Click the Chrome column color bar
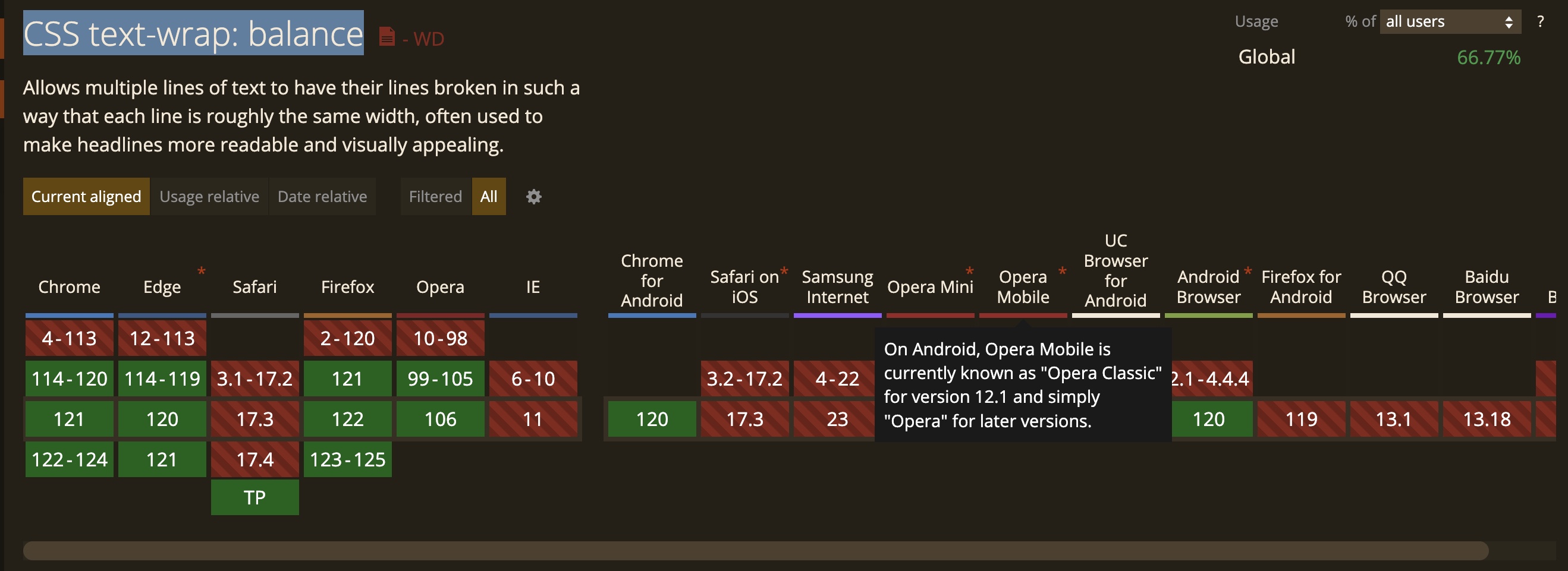 point(70,316)
